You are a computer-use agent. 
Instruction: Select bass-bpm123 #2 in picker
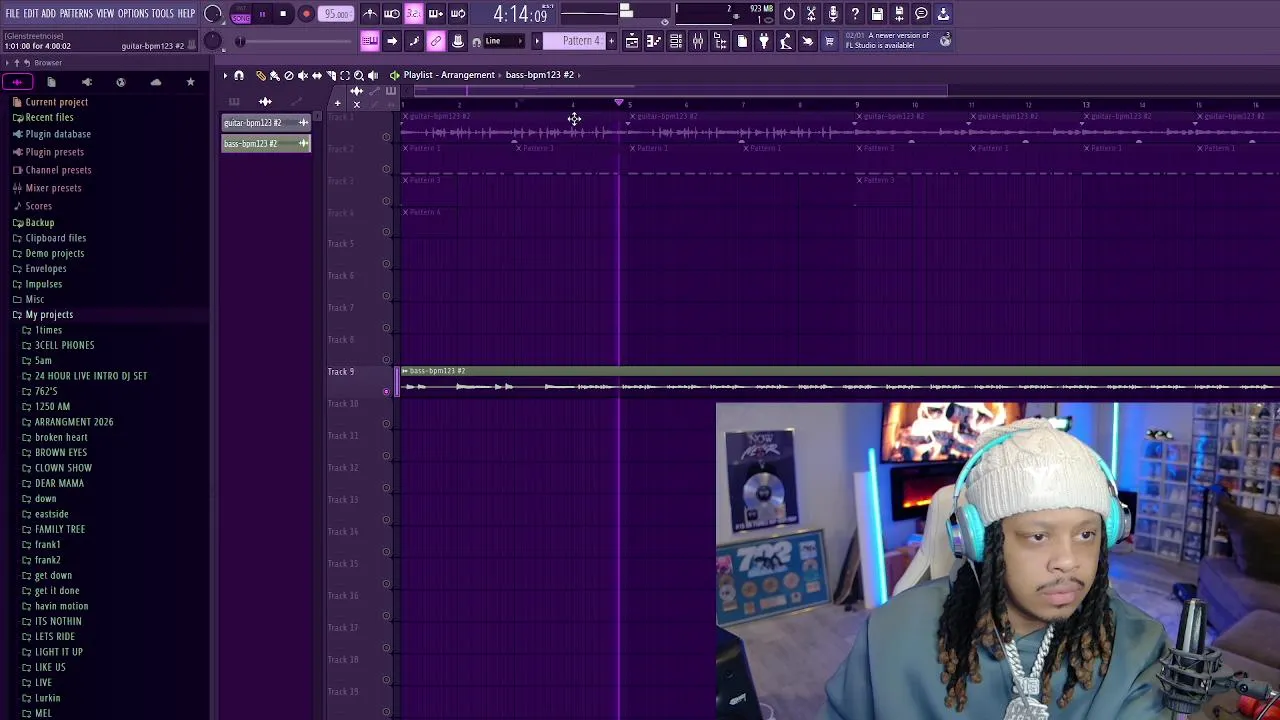click(266, 144)
